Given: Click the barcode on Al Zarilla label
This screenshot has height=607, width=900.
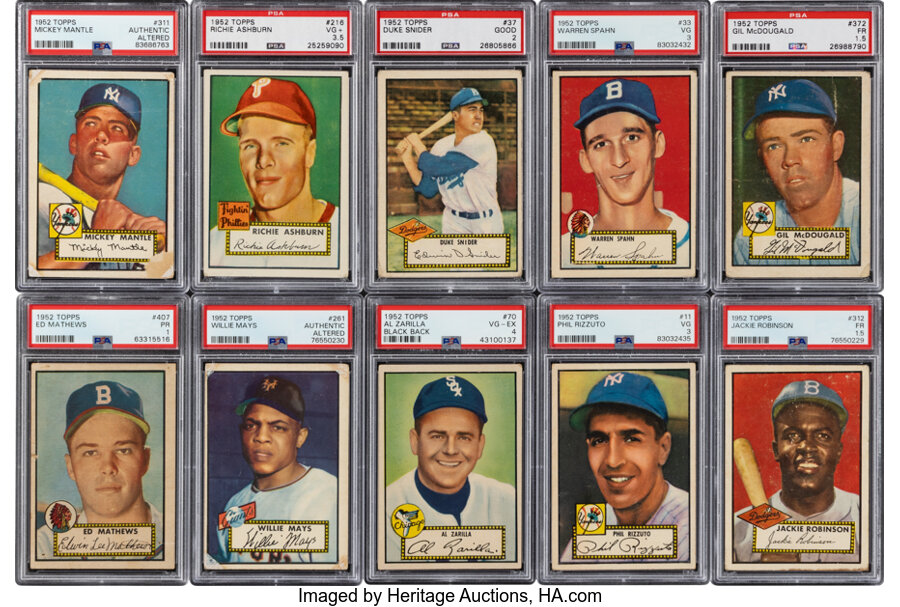Looking at the screenshot, I should pos(402,340).
